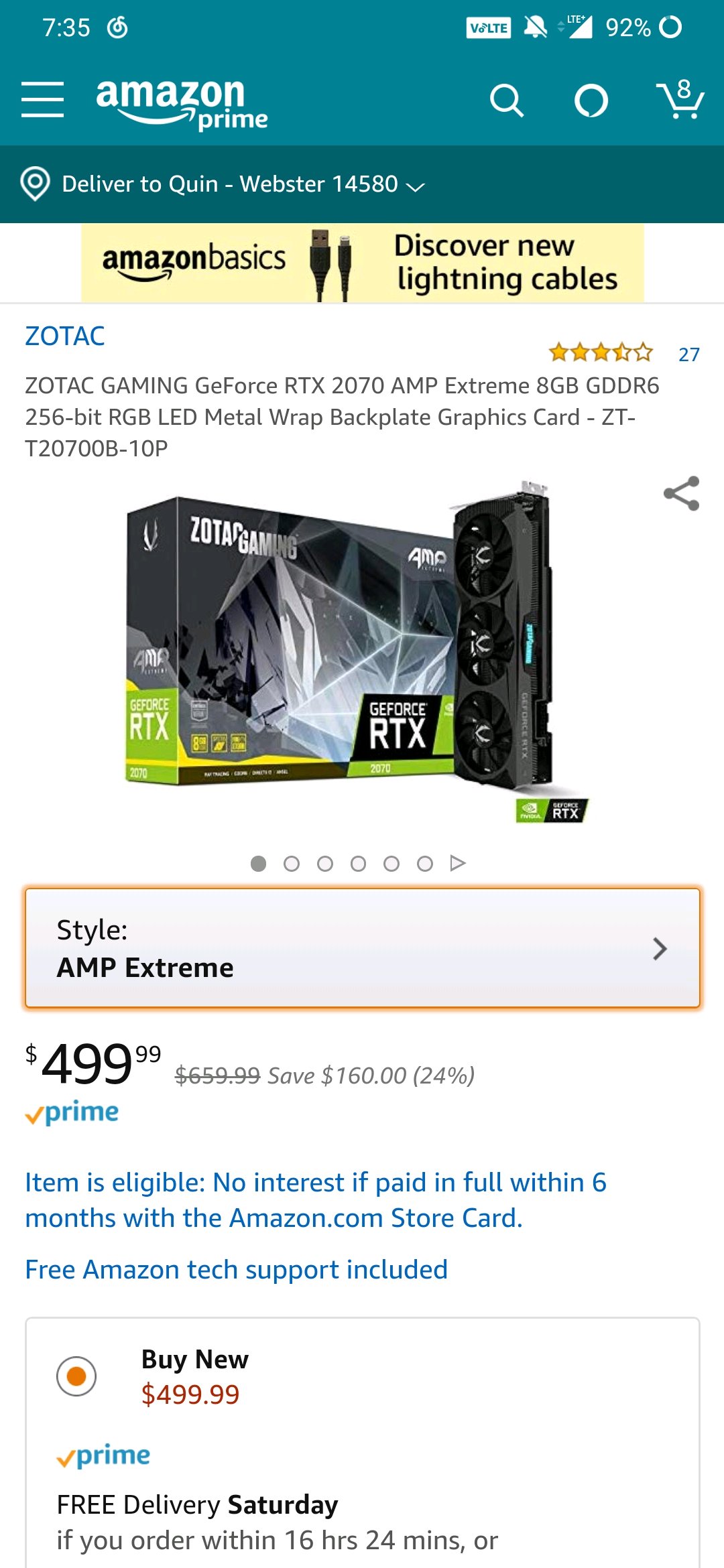Tap the Amazon Prime logo
Screen dimensions: 724x1568
(182, 103)
